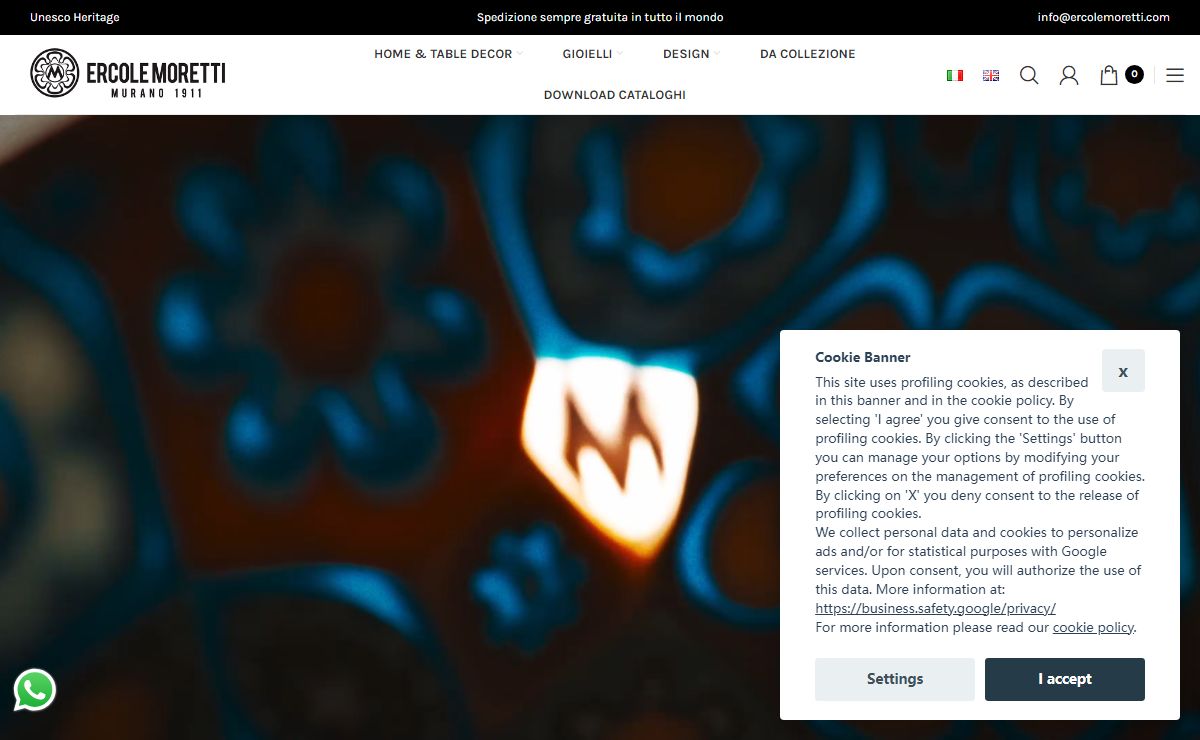1200x740 pixels.
Task: Click the Ercole Moretti logo
Action: [128, 73]
